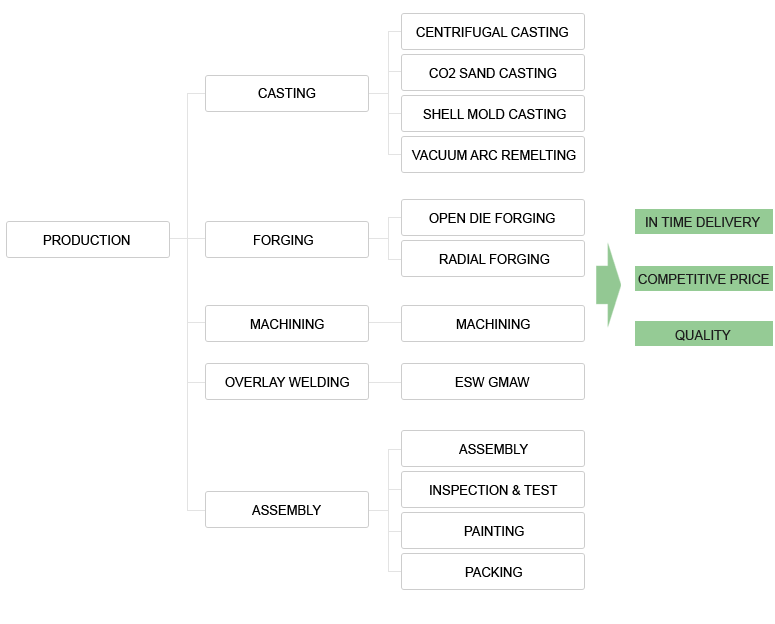The height and width of the screenshot is (624, 775).
Task: Select the FORGING category box
Action: pos(287,239)
